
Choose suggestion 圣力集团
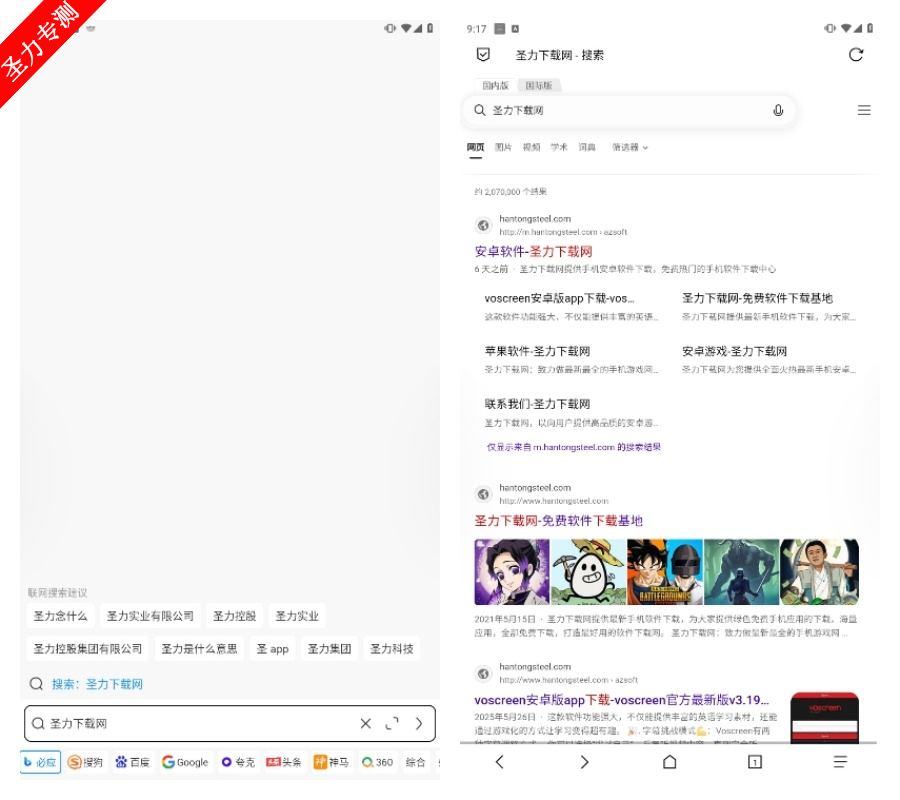point(329,648)
